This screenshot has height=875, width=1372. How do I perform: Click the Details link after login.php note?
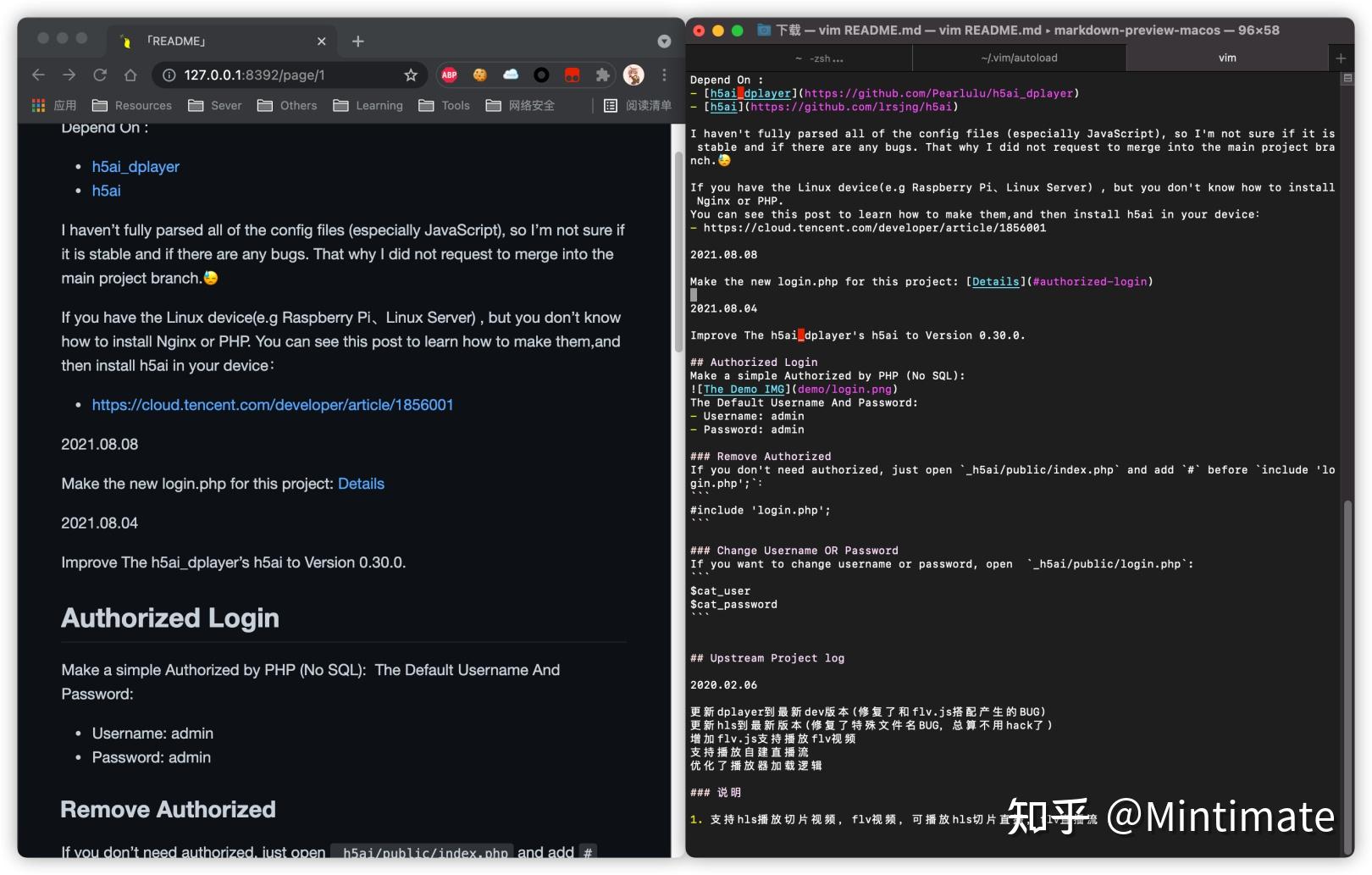point(361,484)
